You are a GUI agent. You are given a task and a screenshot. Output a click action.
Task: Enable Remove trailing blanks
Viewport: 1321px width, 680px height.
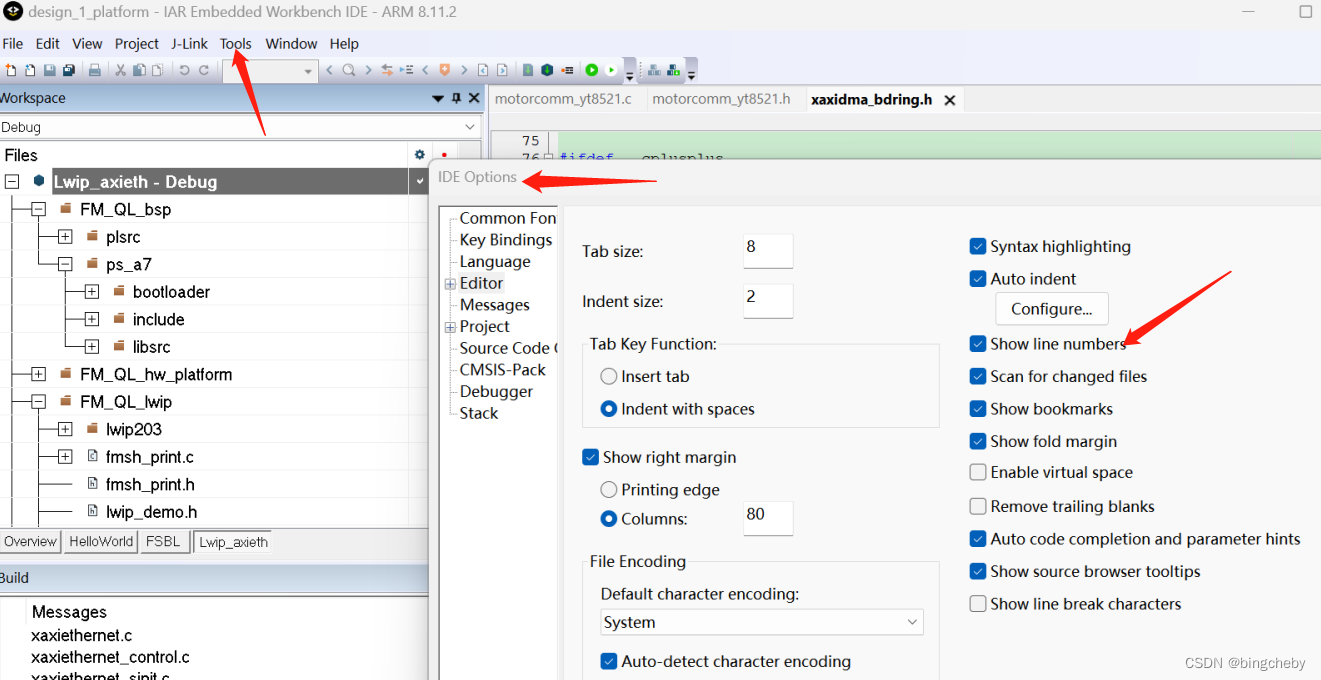pos(978,506)
